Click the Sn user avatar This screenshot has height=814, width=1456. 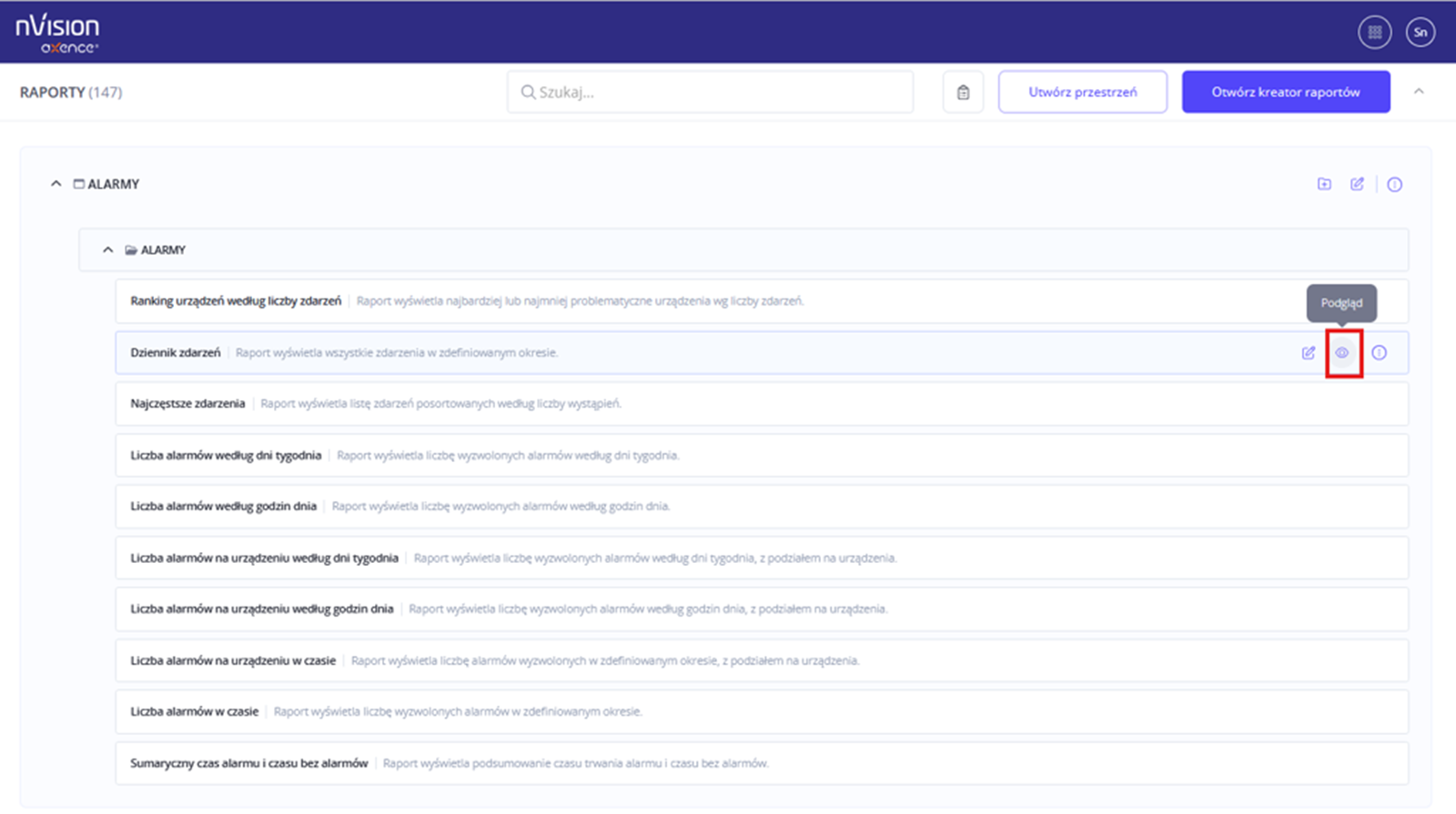tap(1420, 33)
